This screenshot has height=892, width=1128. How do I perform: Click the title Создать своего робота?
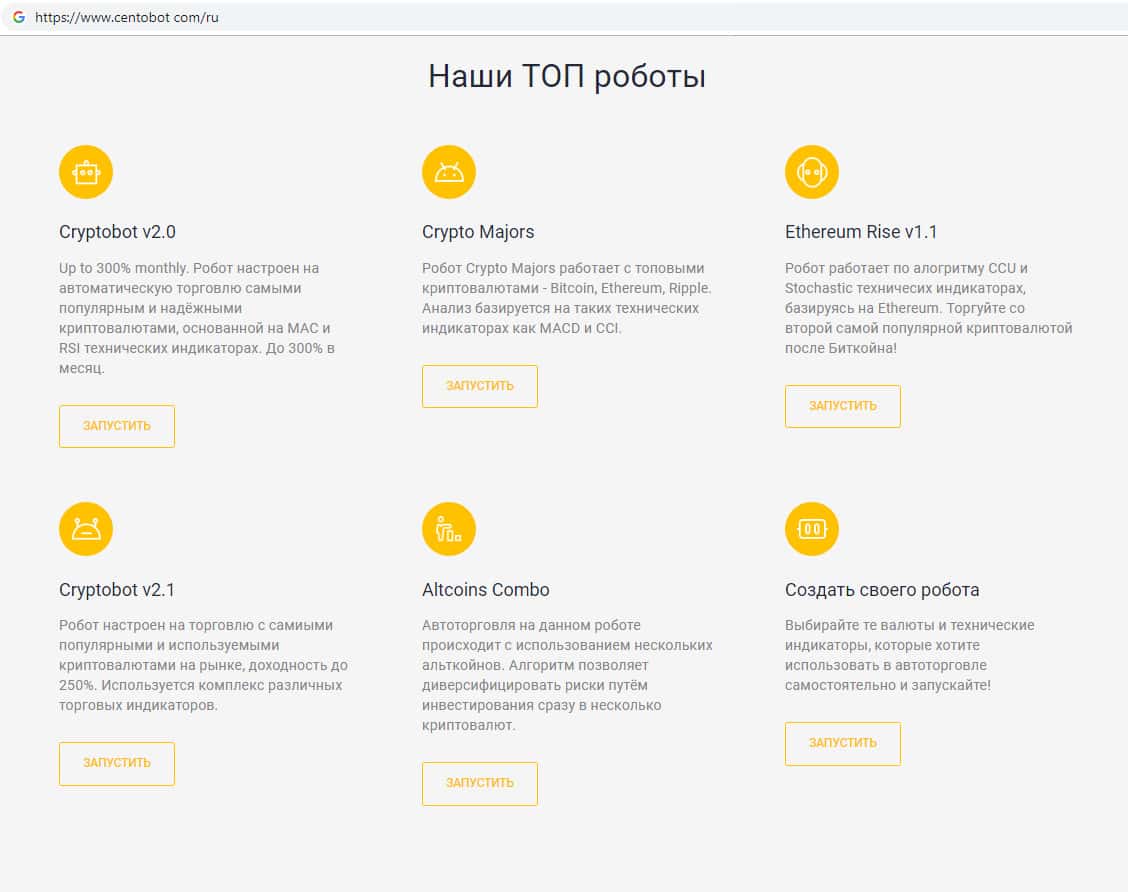[882, 590]
